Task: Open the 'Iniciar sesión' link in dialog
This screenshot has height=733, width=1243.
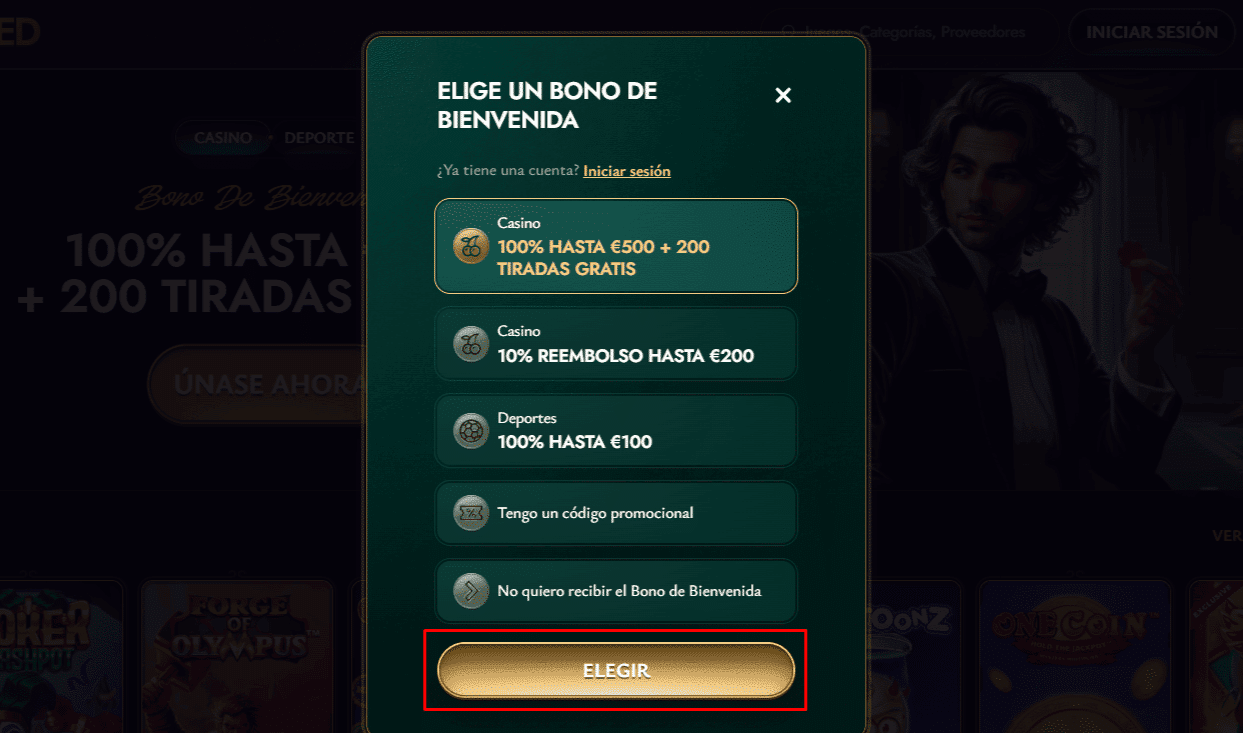Action: (x=627, y=171)
